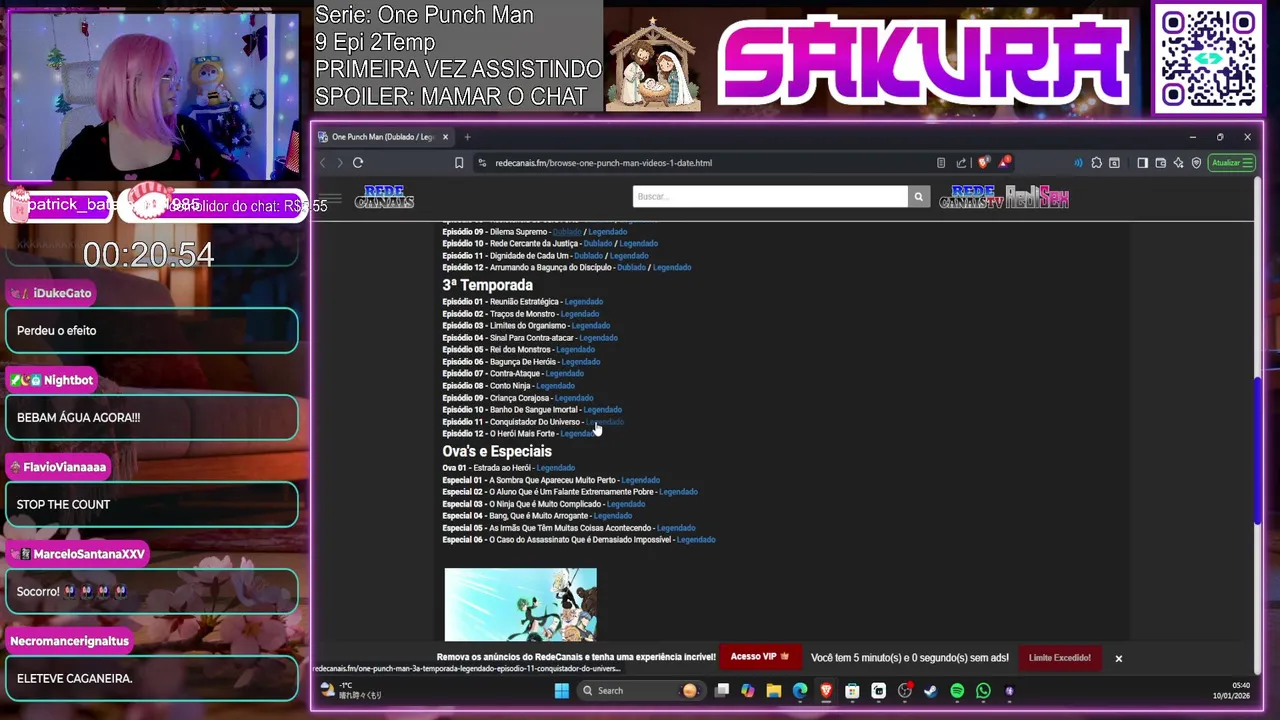This screenshot has width=1280, height=720.
Task: Open the taskbar clock and date
Action: [1231, 691]
